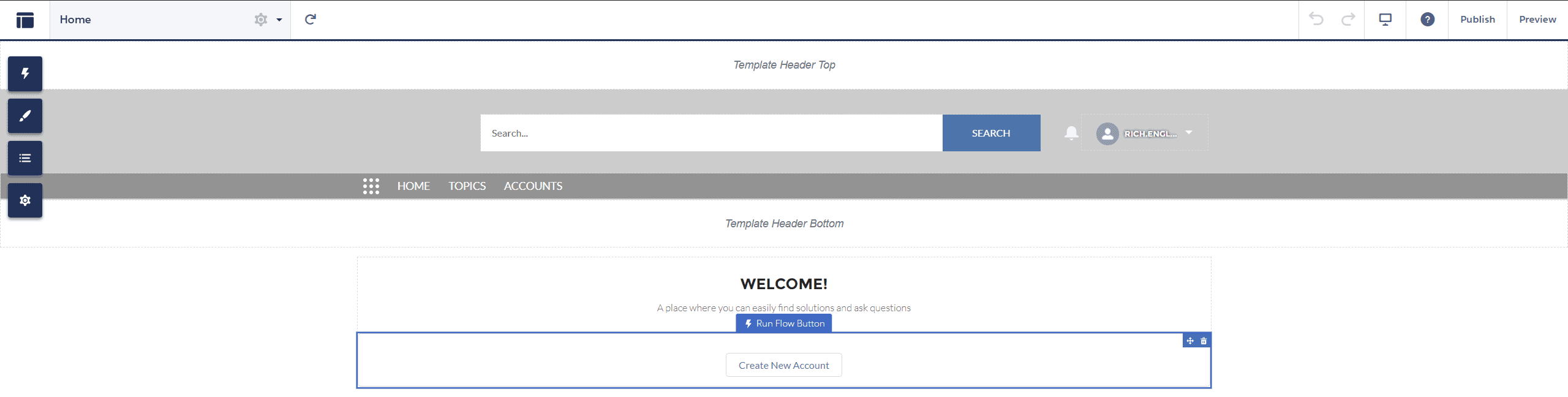Image resolution: width=1568 pixels, height=397 pixels.
Task: Open the Page Structure list panel
Action: 24,158
